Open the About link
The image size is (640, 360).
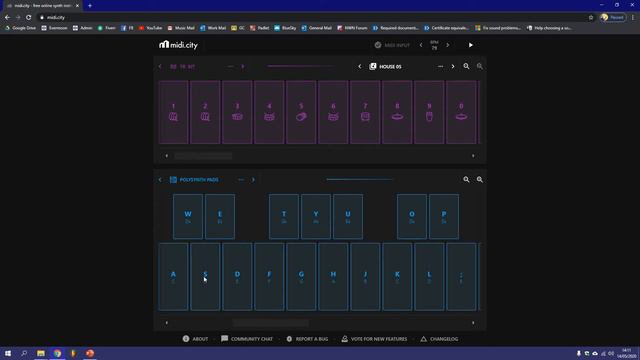click(196, 339)
